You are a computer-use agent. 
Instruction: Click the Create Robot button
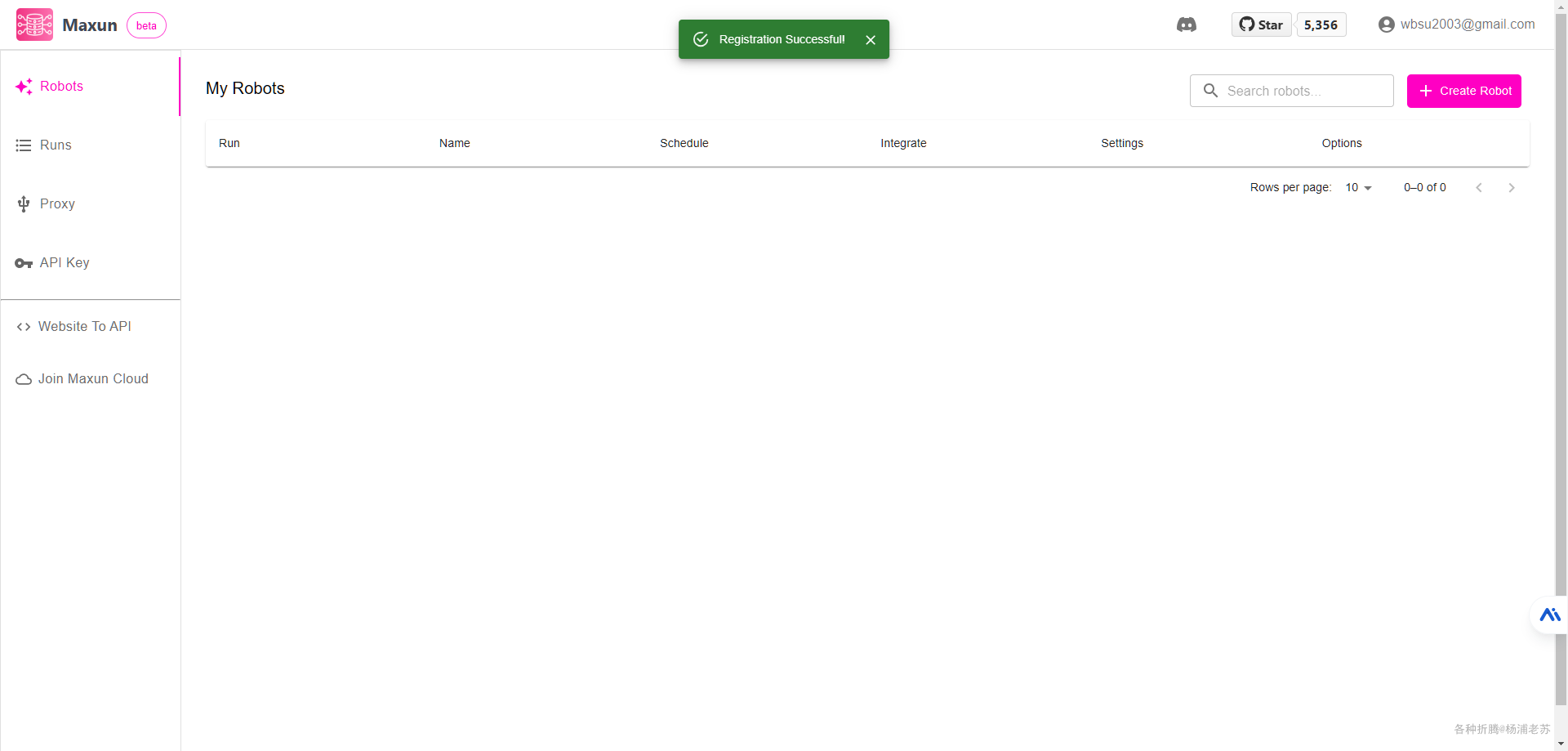point(1464,91)
